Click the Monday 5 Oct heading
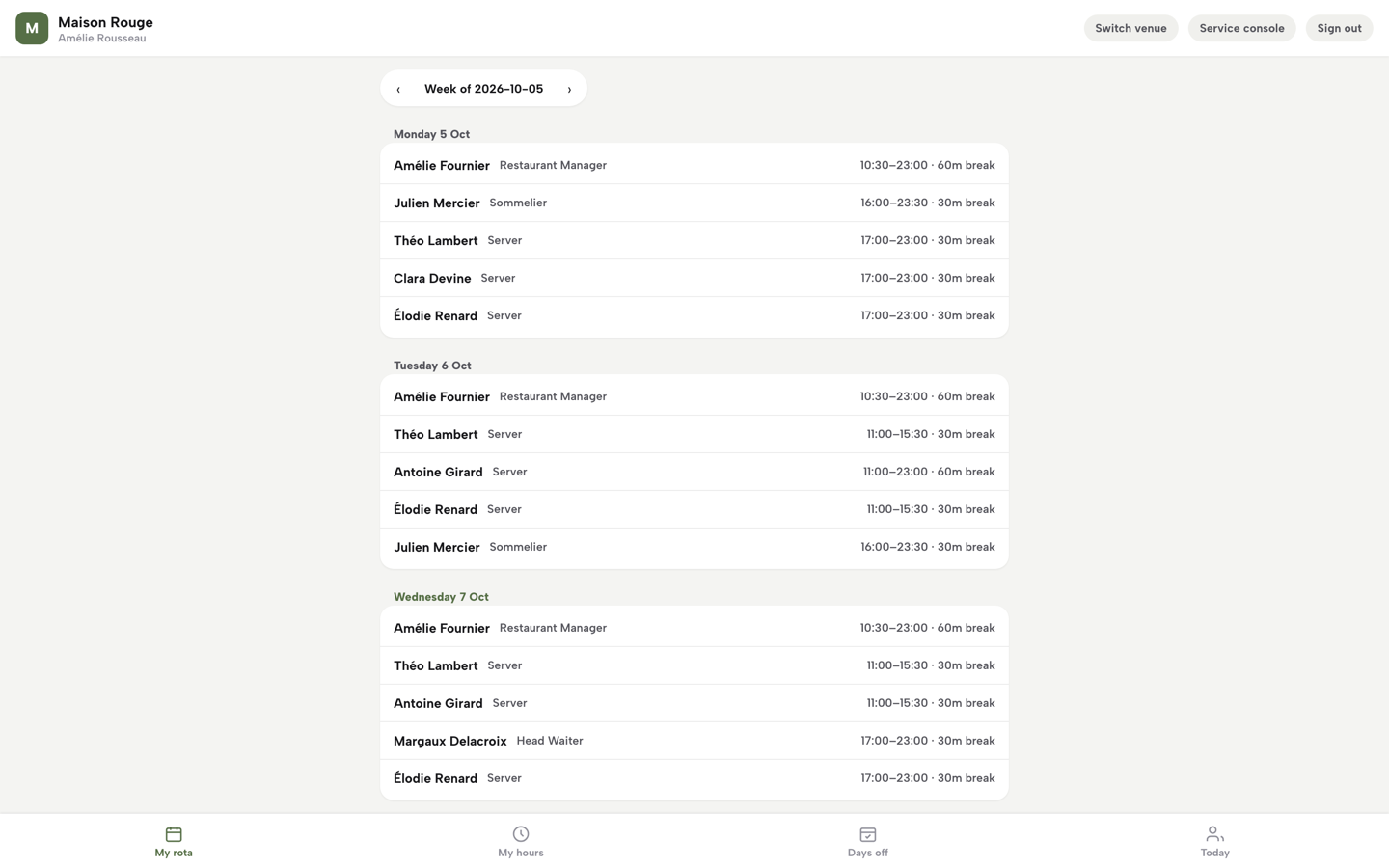This screenshot has height=868, width=1389. pos(431,134)
